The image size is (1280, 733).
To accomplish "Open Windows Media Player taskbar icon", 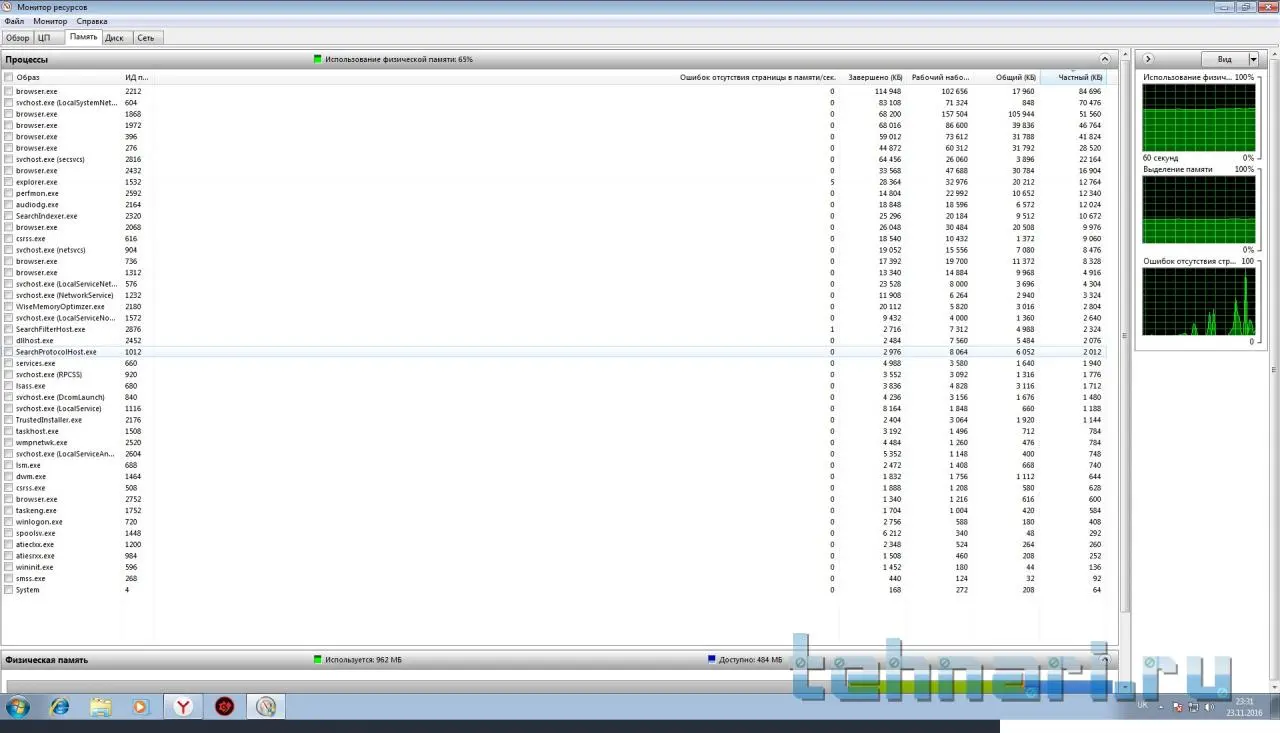I will tap(140, 707).
